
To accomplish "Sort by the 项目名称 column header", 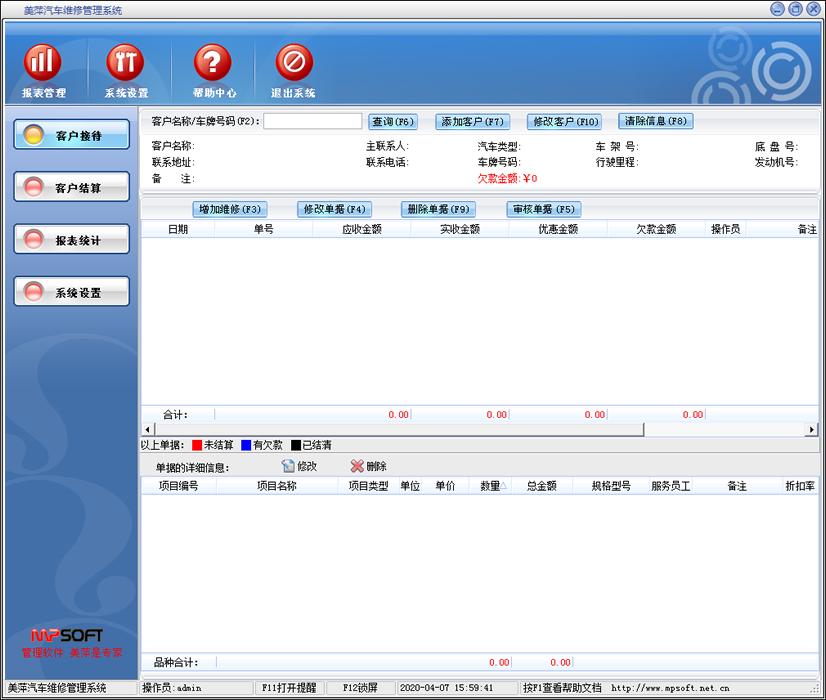I will pyautogui.click(x=277, y=486).
